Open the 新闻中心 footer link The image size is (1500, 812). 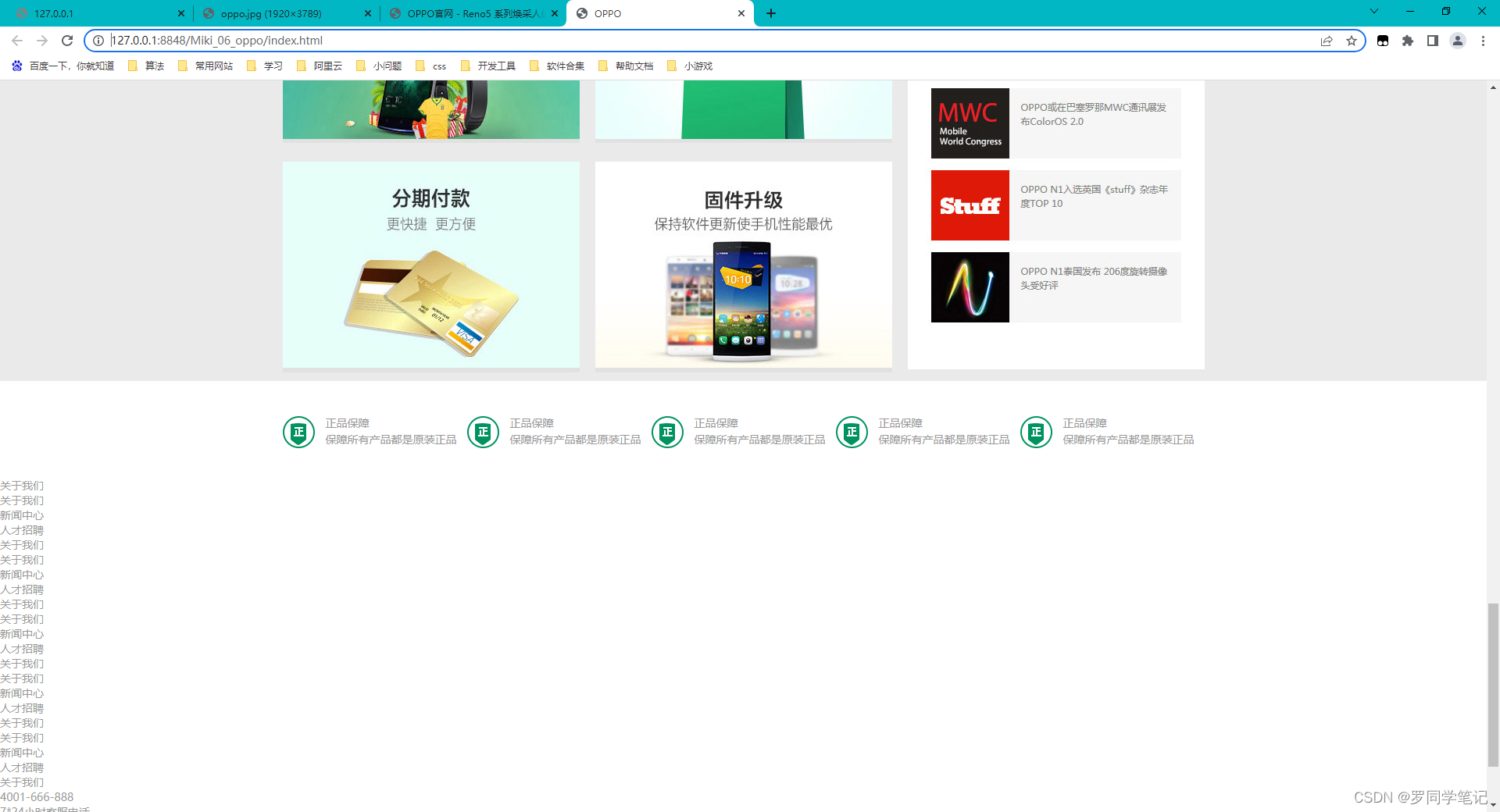coord(22,515)
